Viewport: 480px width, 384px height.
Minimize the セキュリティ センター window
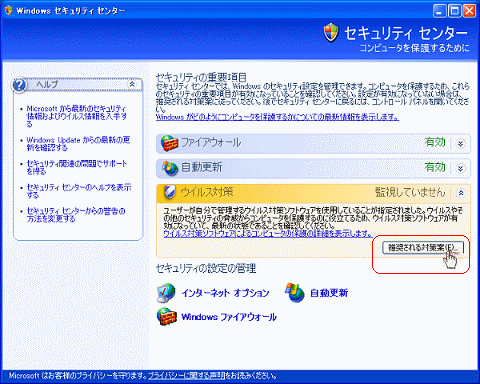click(439, 11)
